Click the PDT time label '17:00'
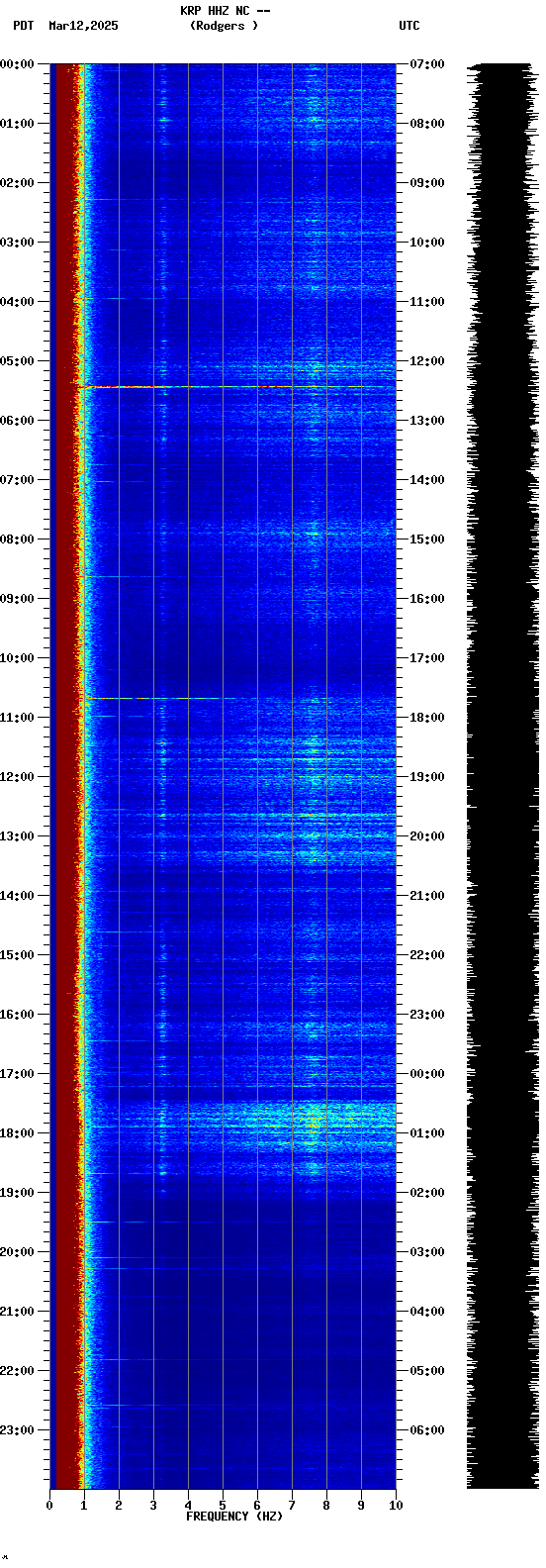Viewport: 546px width, 1568px height. (x=17, y=1074)
